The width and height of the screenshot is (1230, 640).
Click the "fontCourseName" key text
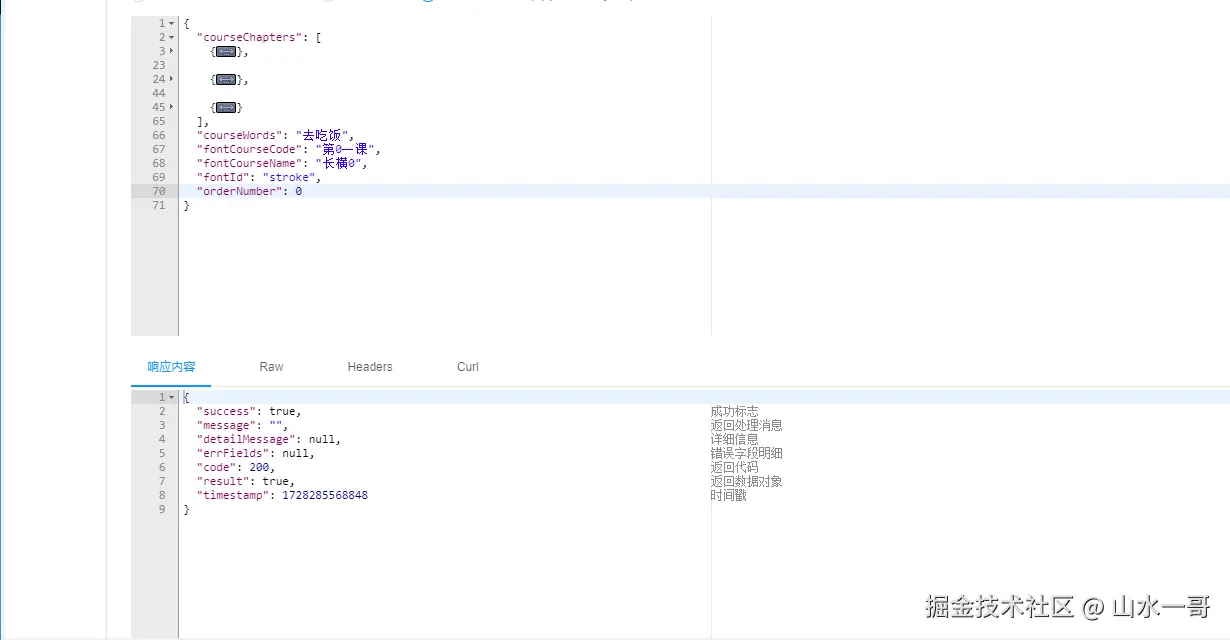(249, 163)
